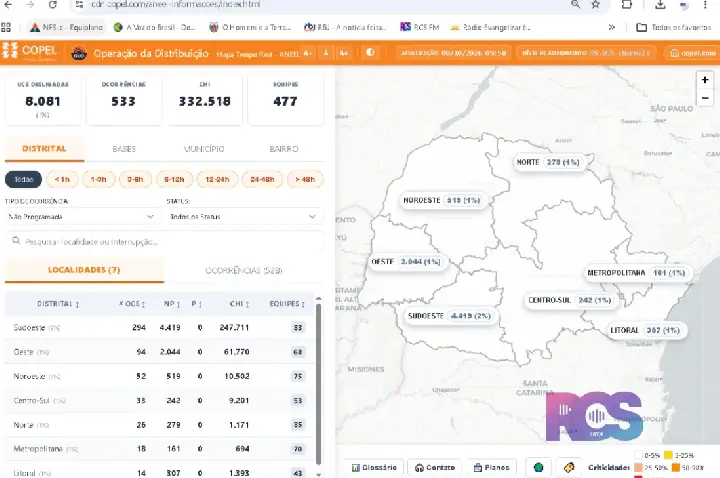Select the Distrital tab
The image size is (720, 478).
coord(45,149)
